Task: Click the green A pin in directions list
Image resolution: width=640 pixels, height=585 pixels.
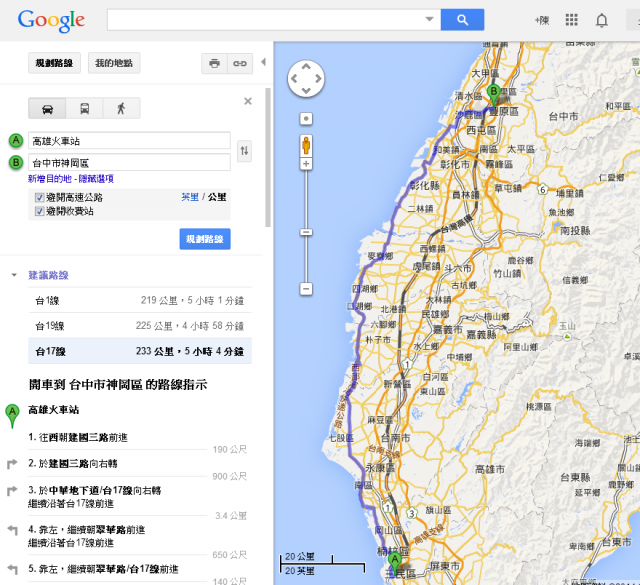Action: tap(12, 416)
